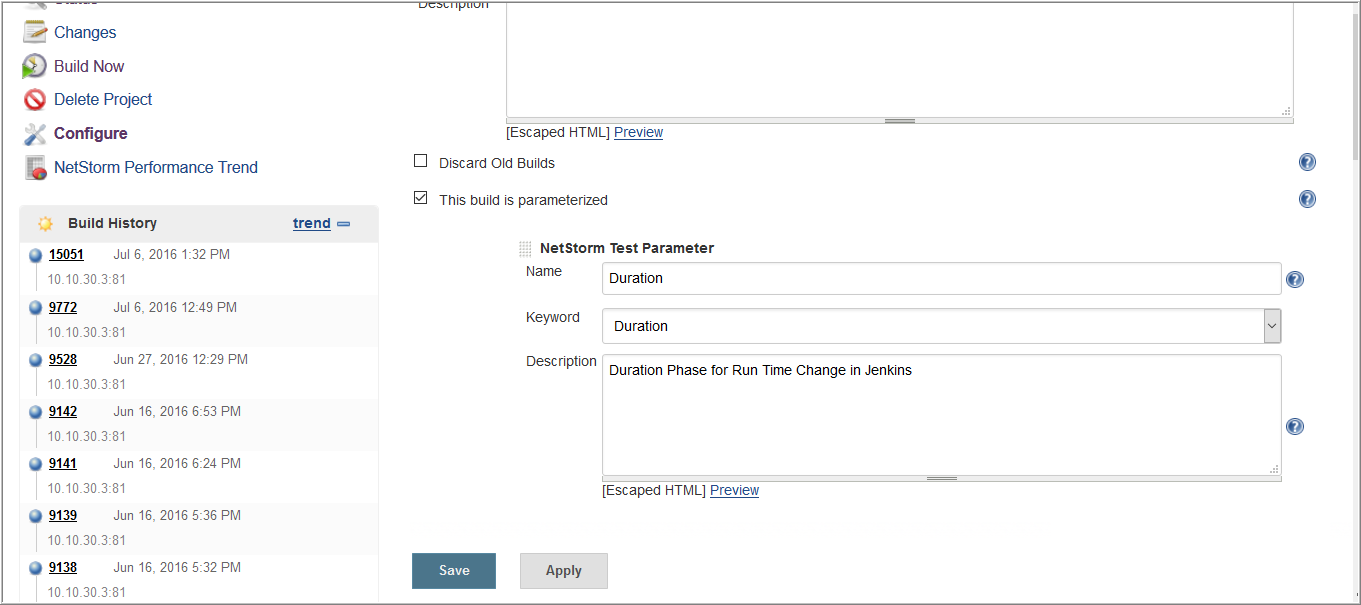Open build 15051 link

point(66,255)
